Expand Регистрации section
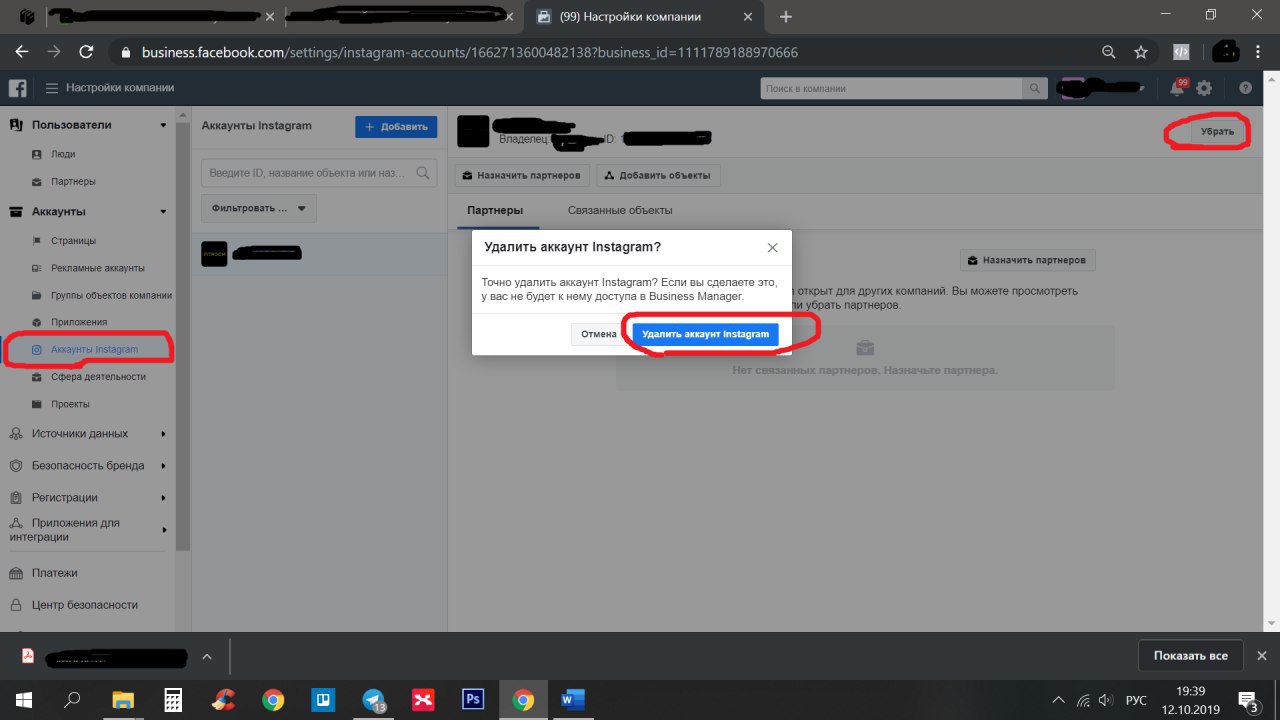The image size is (1280, 720). 164,498
